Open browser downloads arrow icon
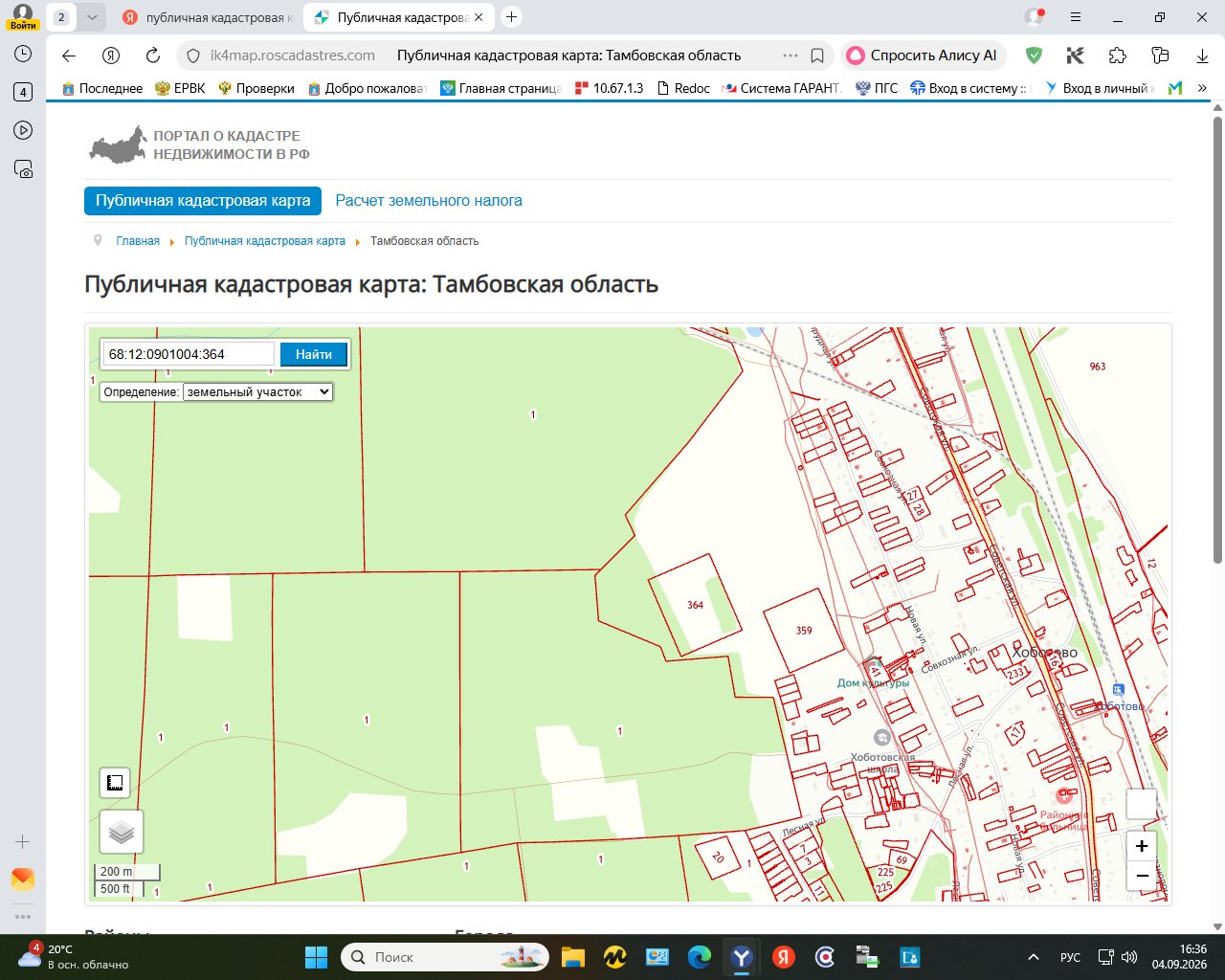This screenshot has height=980, width=1225. (x=1203, y=56)
